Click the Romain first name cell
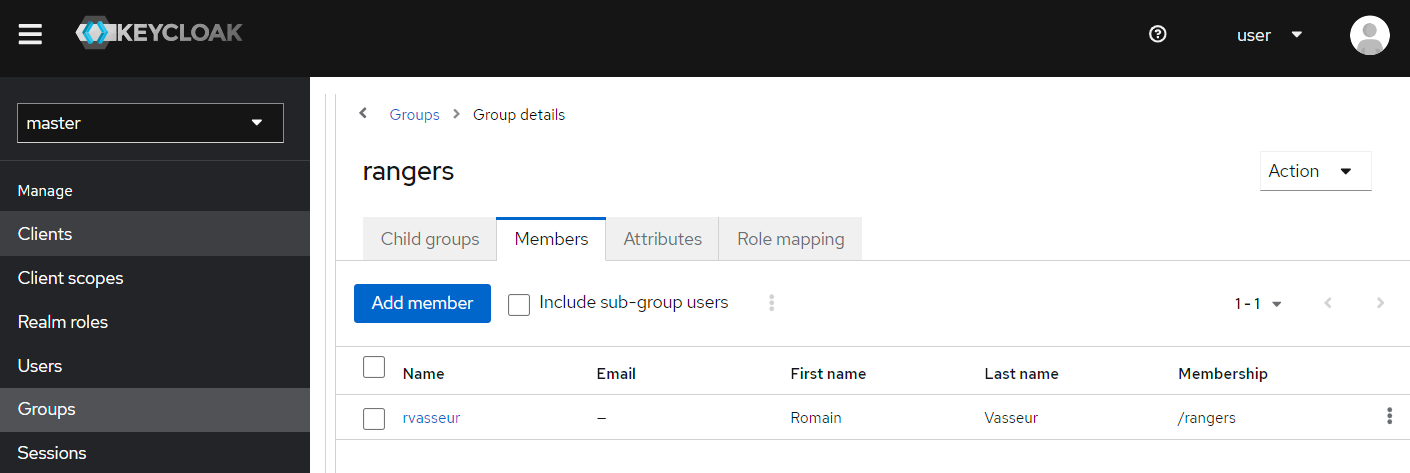 (x=816, y=418)
